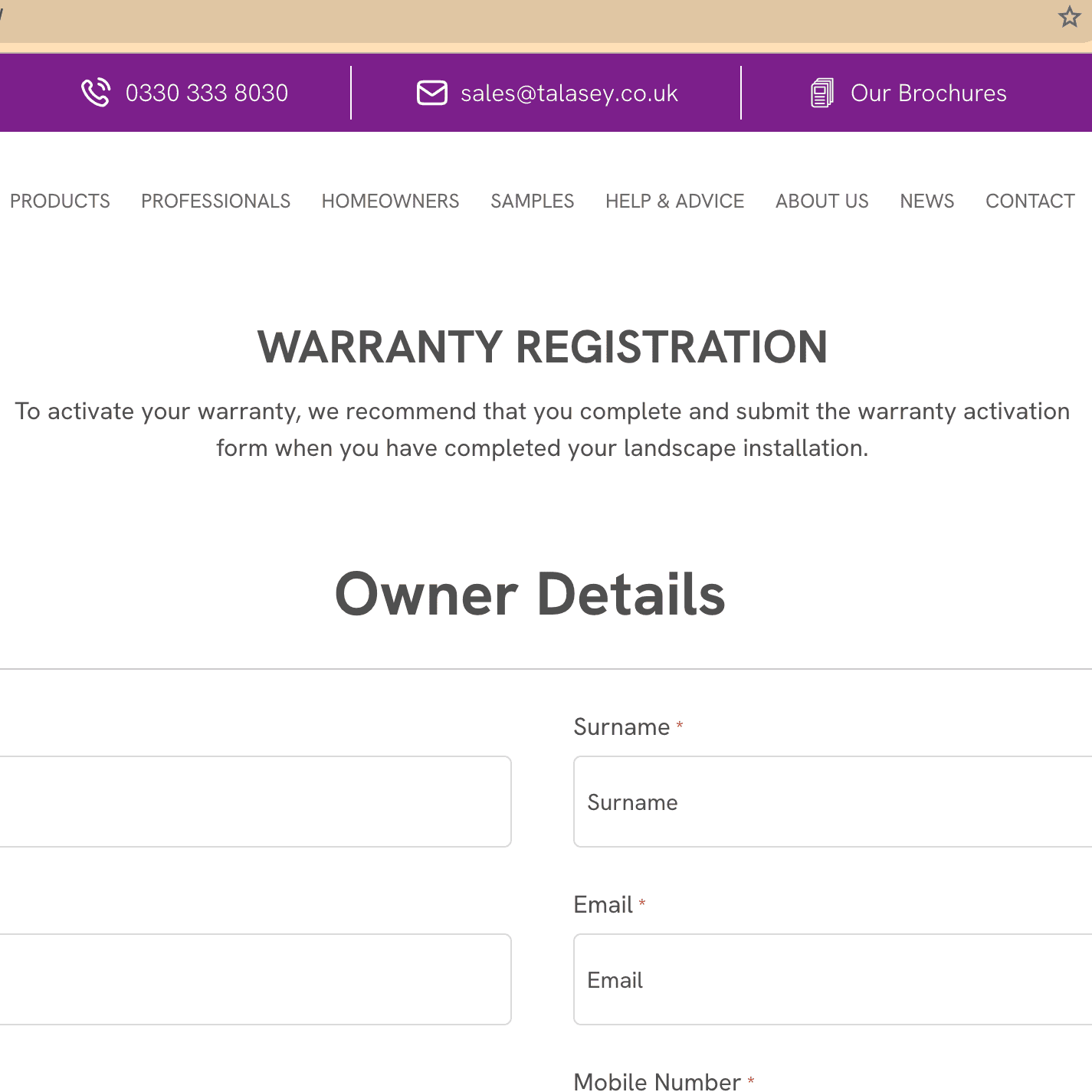Open the sales@talasey.co.uk email link
The height and width of the screenshot is (1092, 1092).
569,93
